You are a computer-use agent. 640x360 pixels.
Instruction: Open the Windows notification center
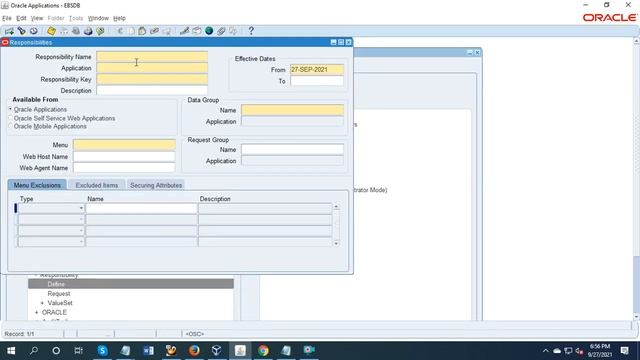(x=624, y=350)
